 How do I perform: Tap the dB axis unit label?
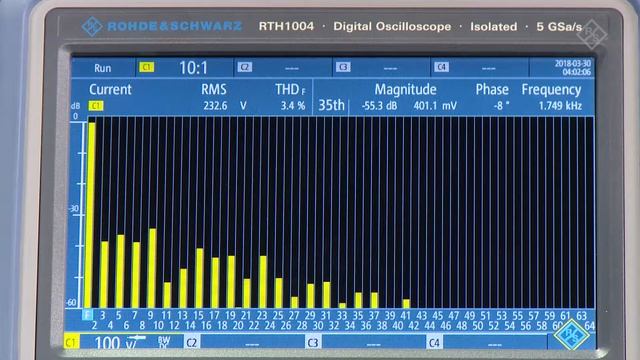[76, 106]
